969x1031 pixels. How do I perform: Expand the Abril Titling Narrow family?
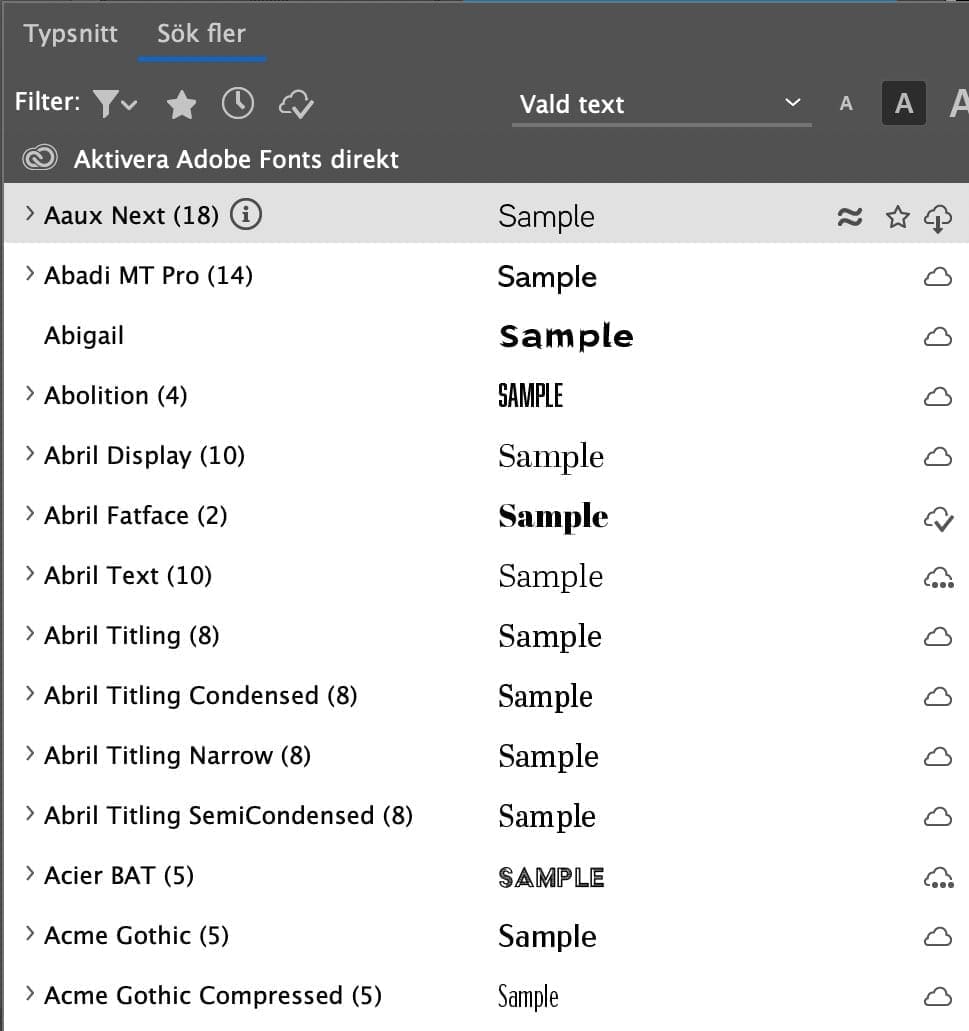(x=30, y=753)
